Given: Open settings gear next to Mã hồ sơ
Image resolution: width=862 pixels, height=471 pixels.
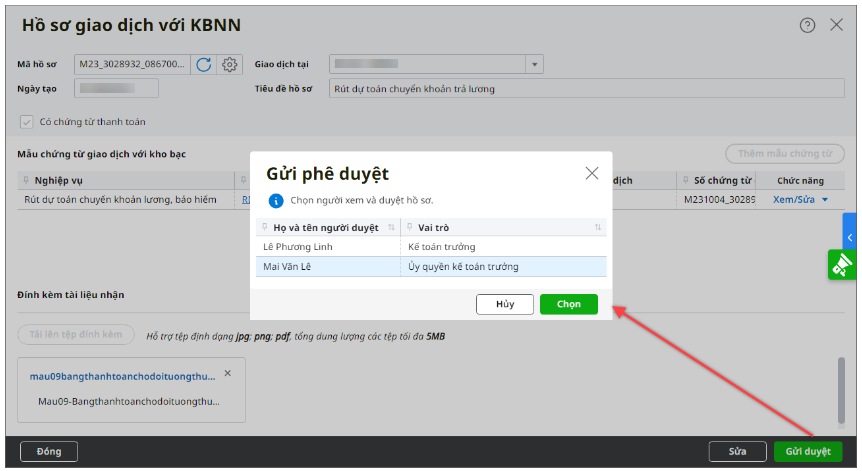Looking at the screenshot, I should tap(229, 64).
